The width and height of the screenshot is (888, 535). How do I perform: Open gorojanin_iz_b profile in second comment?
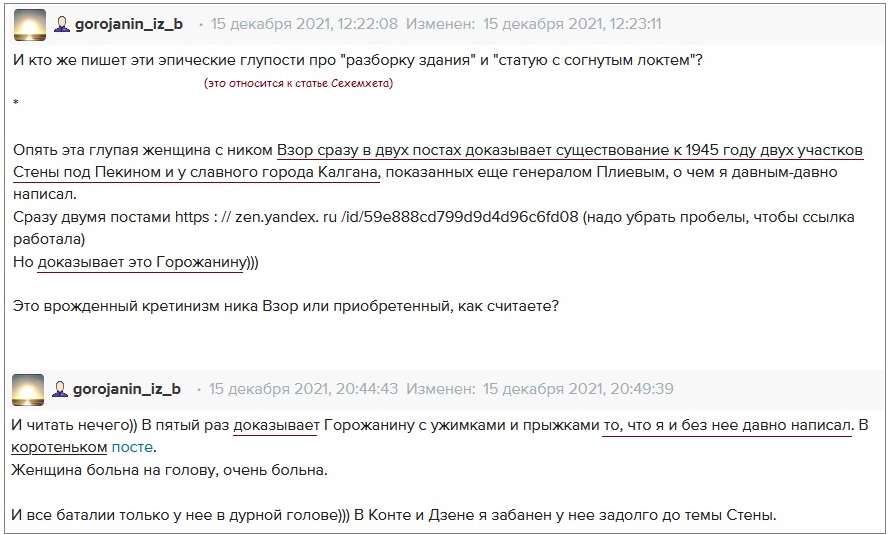coord(127,389)
